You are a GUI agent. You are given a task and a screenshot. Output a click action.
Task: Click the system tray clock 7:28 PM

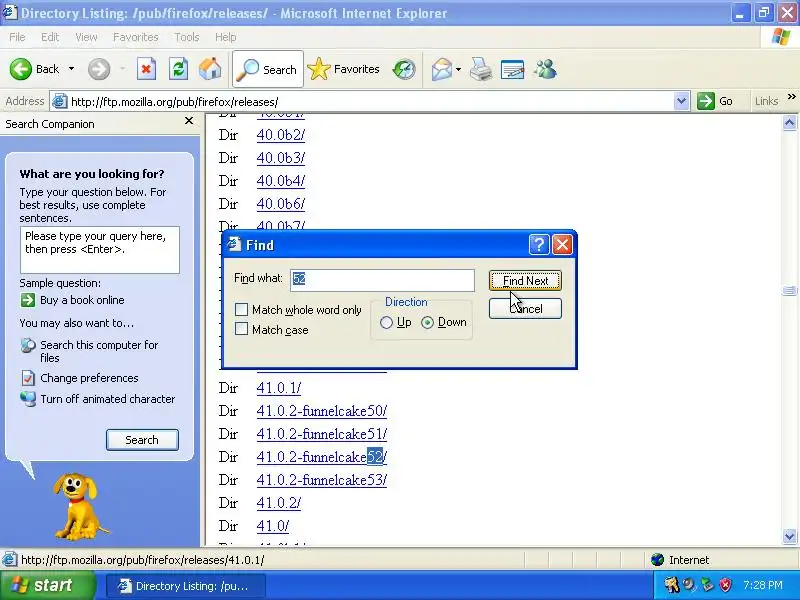763,585
